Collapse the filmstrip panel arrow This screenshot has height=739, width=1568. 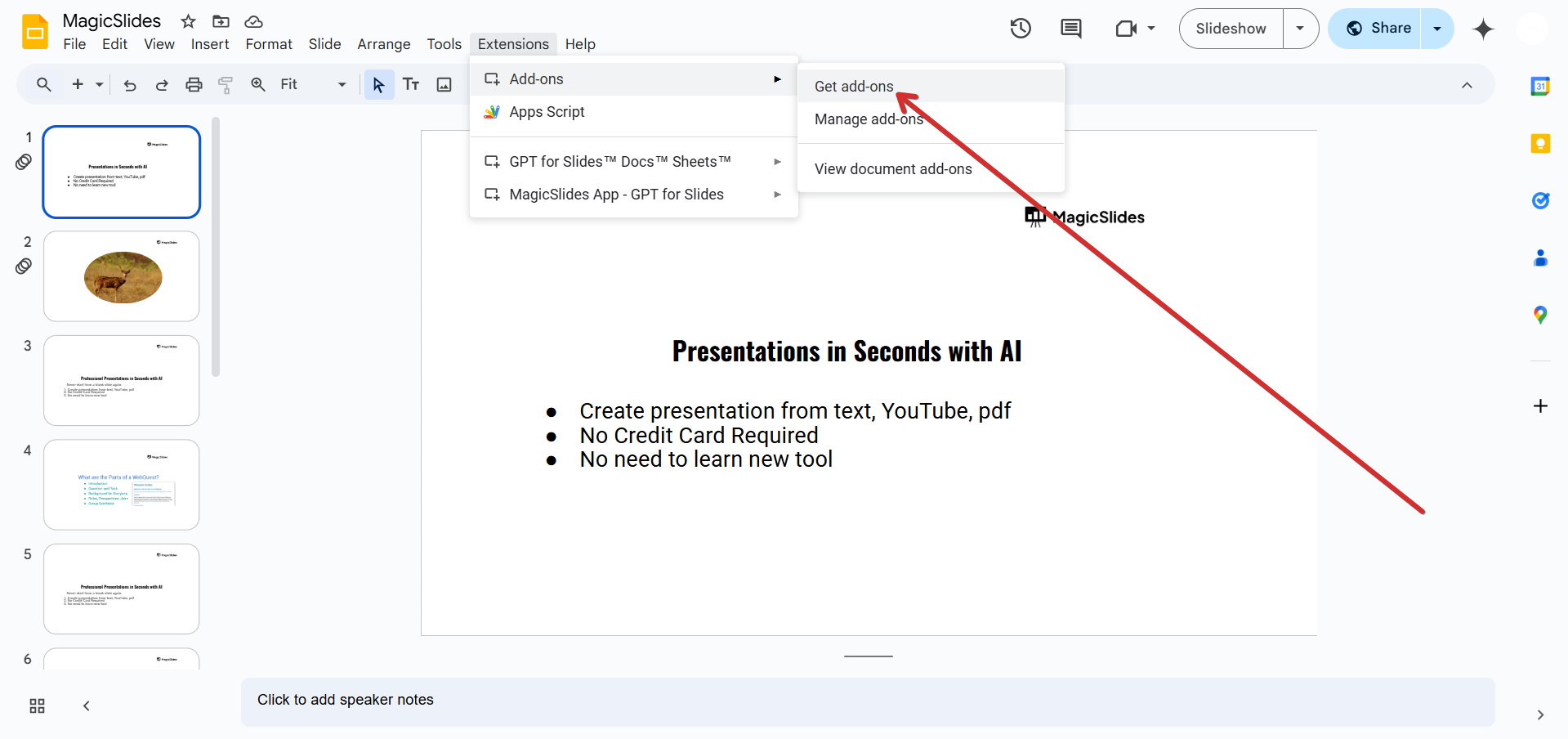coord(87,705)
